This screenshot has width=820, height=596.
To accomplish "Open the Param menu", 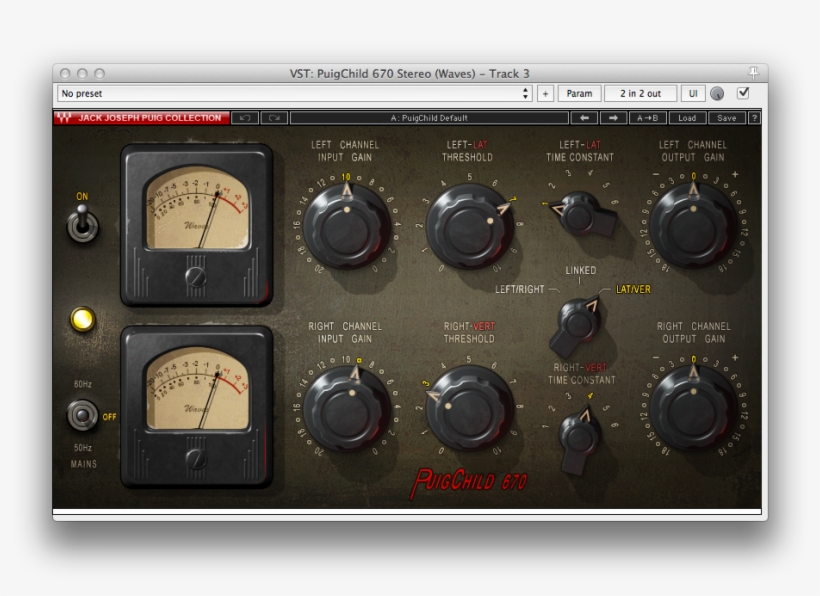I will [579, 94].
